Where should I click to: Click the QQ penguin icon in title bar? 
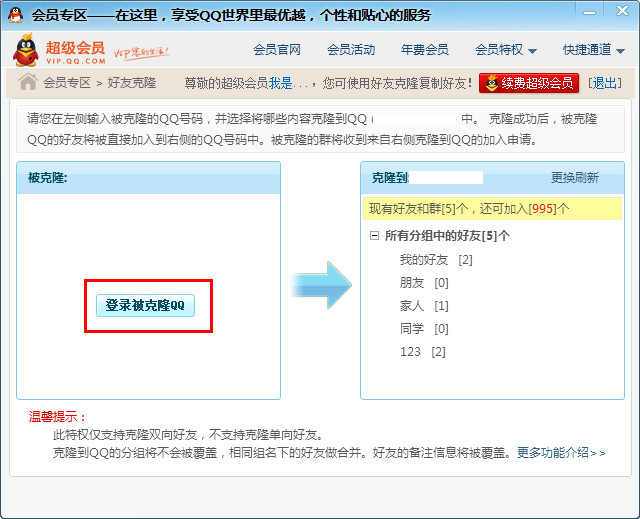click(16, 15)
